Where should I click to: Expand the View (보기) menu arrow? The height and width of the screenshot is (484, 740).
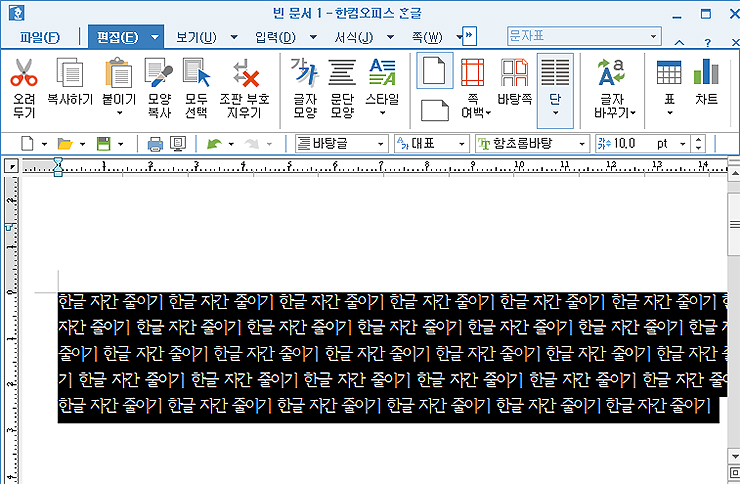pos(234,37)
